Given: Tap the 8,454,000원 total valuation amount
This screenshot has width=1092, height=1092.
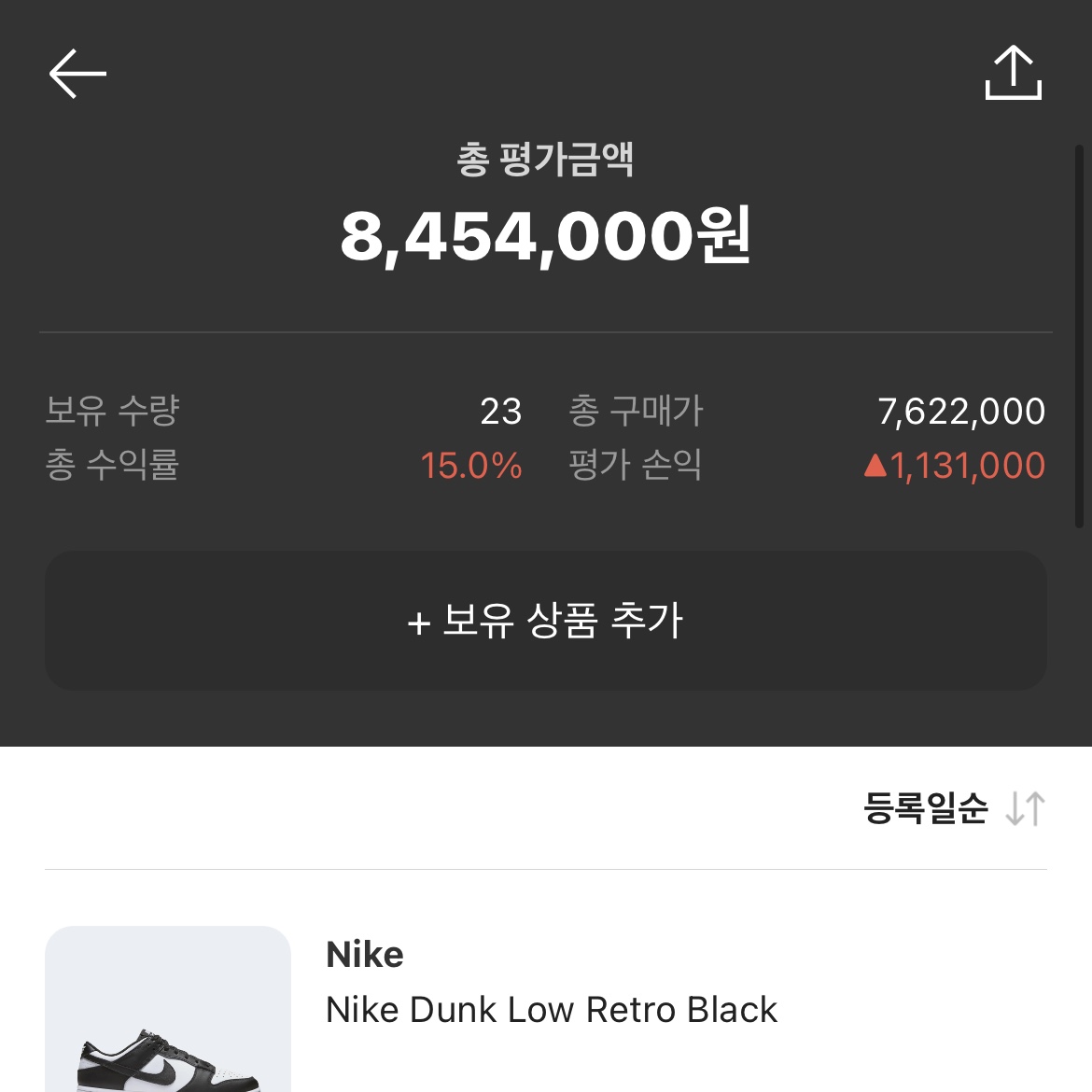Looking at the screenshot, I should [545, 236].
